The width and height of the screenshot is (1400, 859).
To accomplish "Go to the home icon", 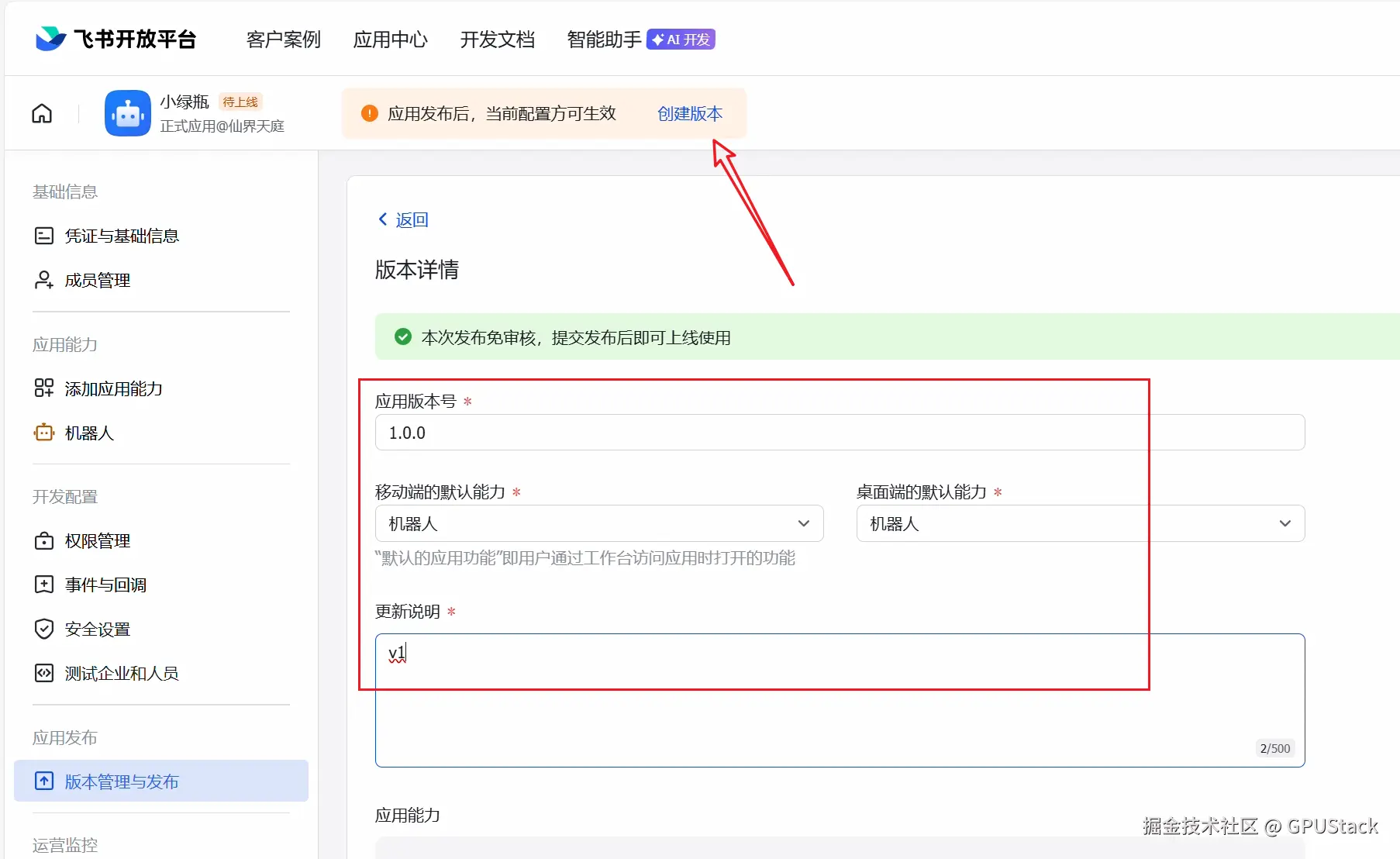I will tap(42, 114).
